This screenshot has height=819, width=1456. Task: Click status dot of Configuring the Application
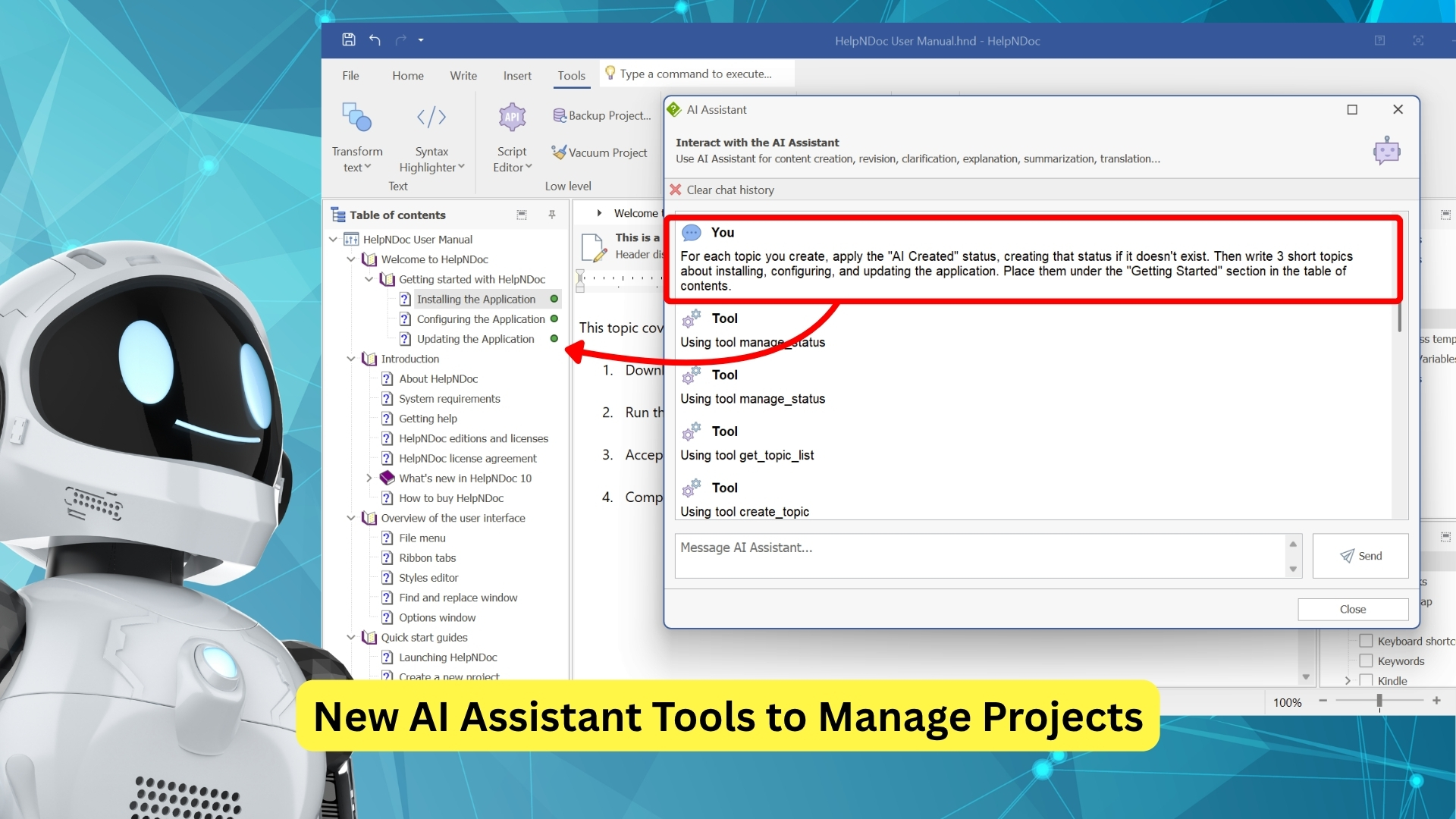click(554, 318)
